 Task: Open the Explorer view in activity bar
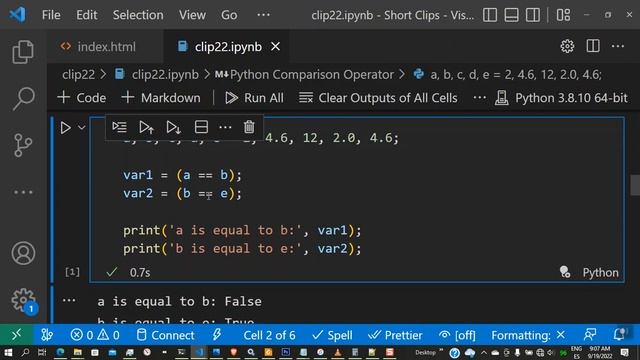[23, 52]
